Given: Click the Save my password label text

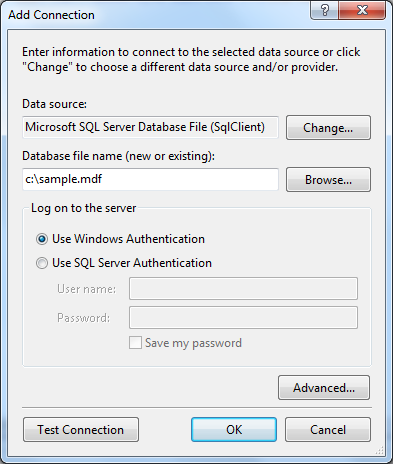Looking at the screenshot, I should [193, 343].
